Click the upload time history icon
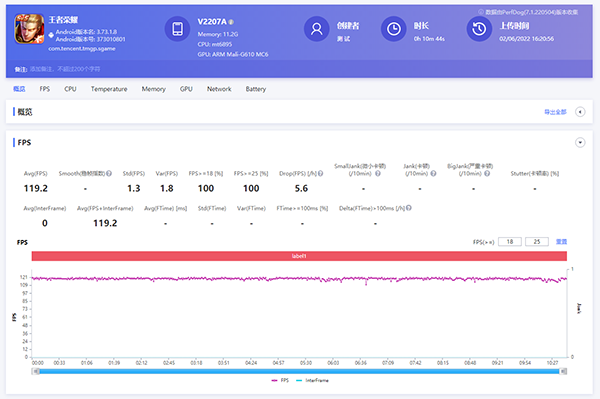600x399 pixels. [x=479, y=29]
